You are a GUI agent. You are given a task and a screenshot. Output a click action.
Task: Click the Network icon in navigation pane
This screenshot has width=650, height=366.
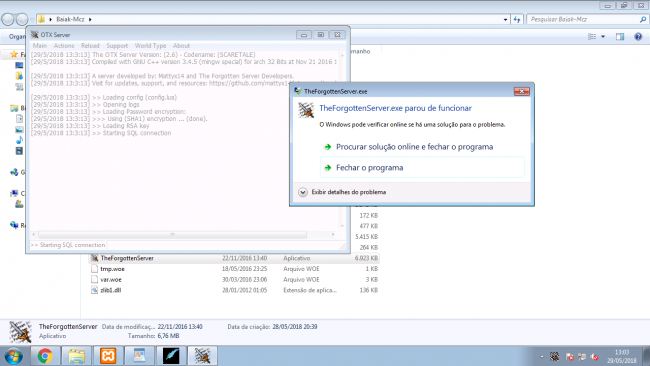[15, 225]
